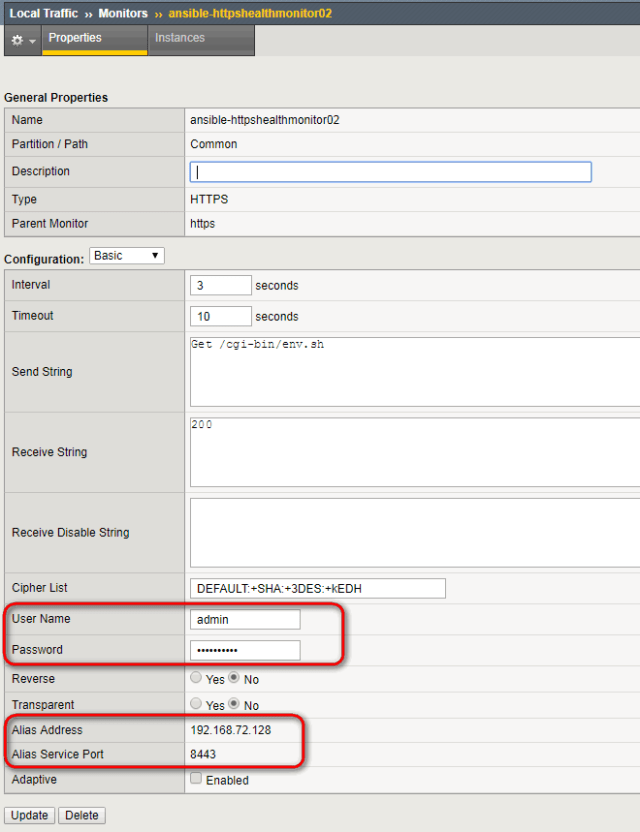
Task: Click the Update button
Action: 28,815
